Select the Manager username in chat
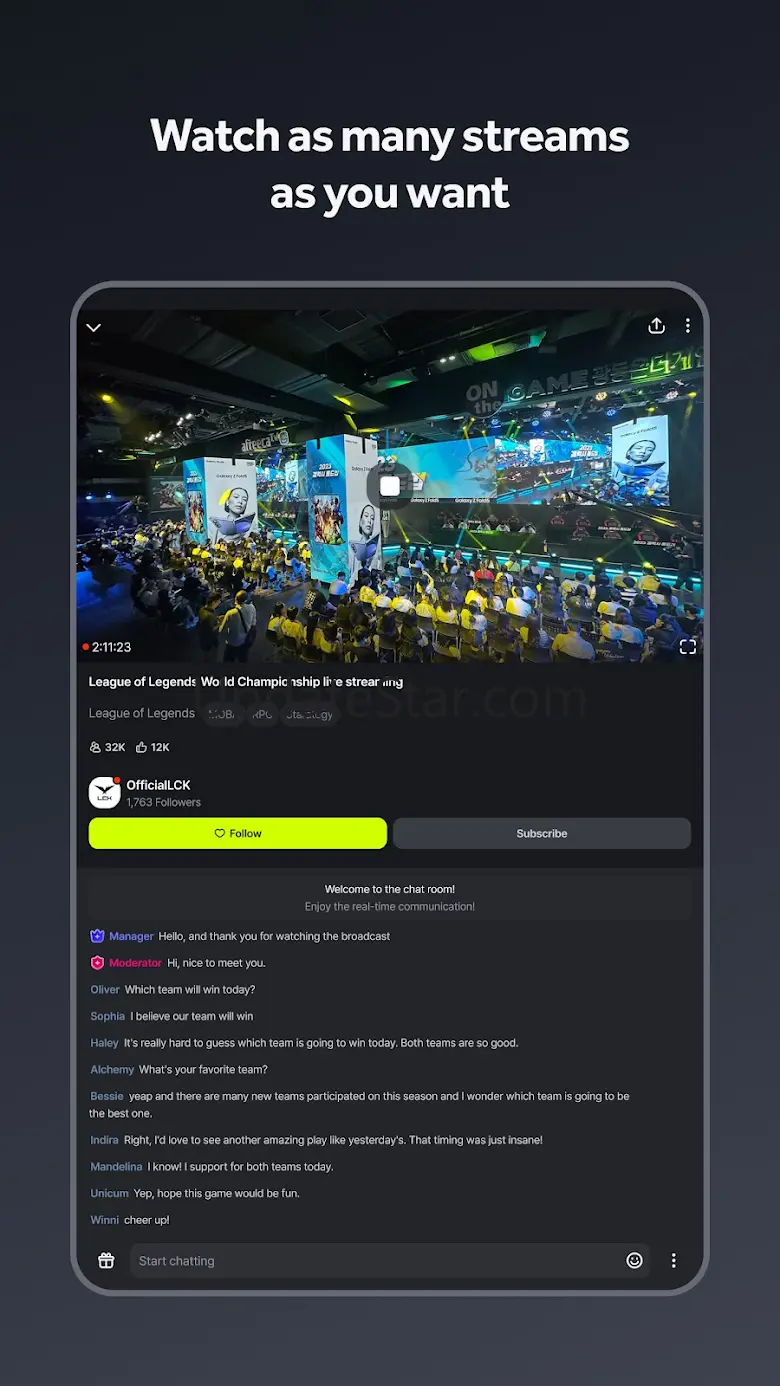This screenshot has width=780, height=1386. pyautogui.click(x=131, y=936)
